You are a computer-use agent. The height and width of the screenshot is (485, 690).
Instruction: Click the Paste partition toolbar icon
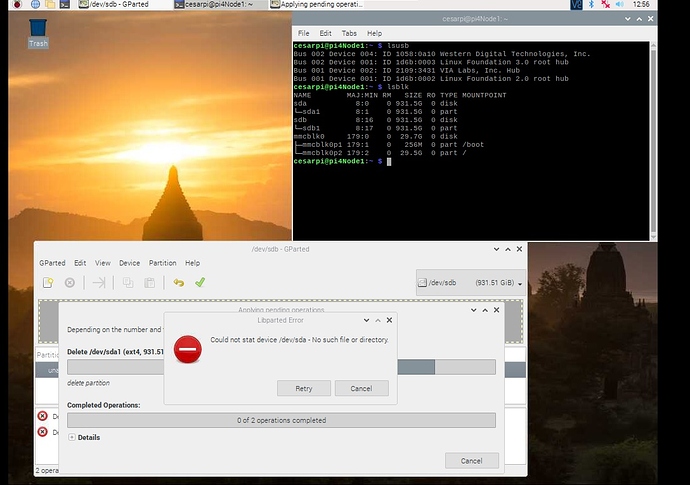click(150, 283)
